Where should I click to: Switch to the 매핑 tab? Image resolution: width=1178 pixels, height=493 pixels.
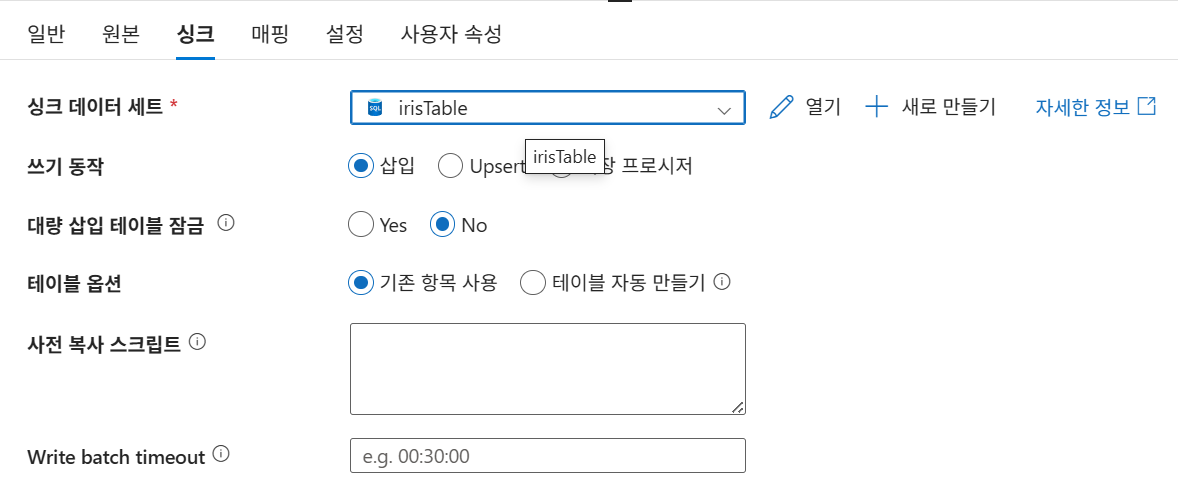point(270,34)
